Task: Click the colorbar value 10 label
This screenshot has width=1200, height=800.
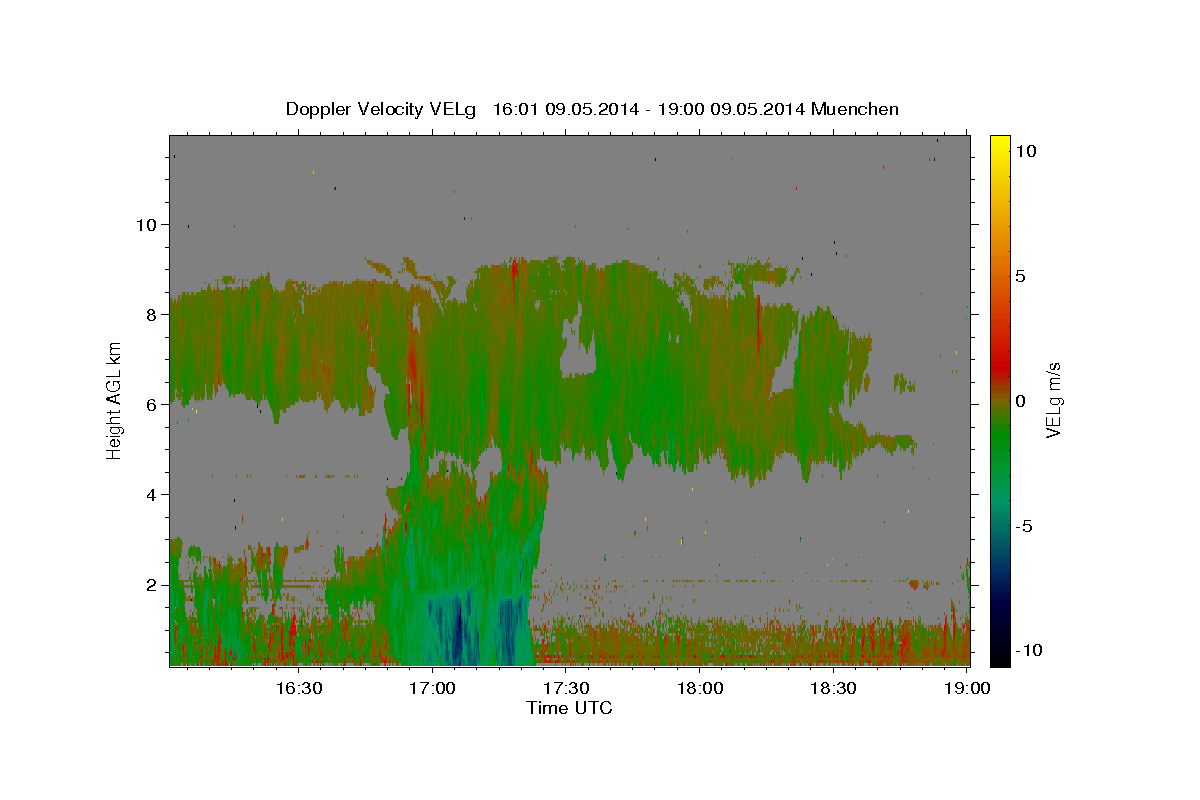Action: 1025,151
